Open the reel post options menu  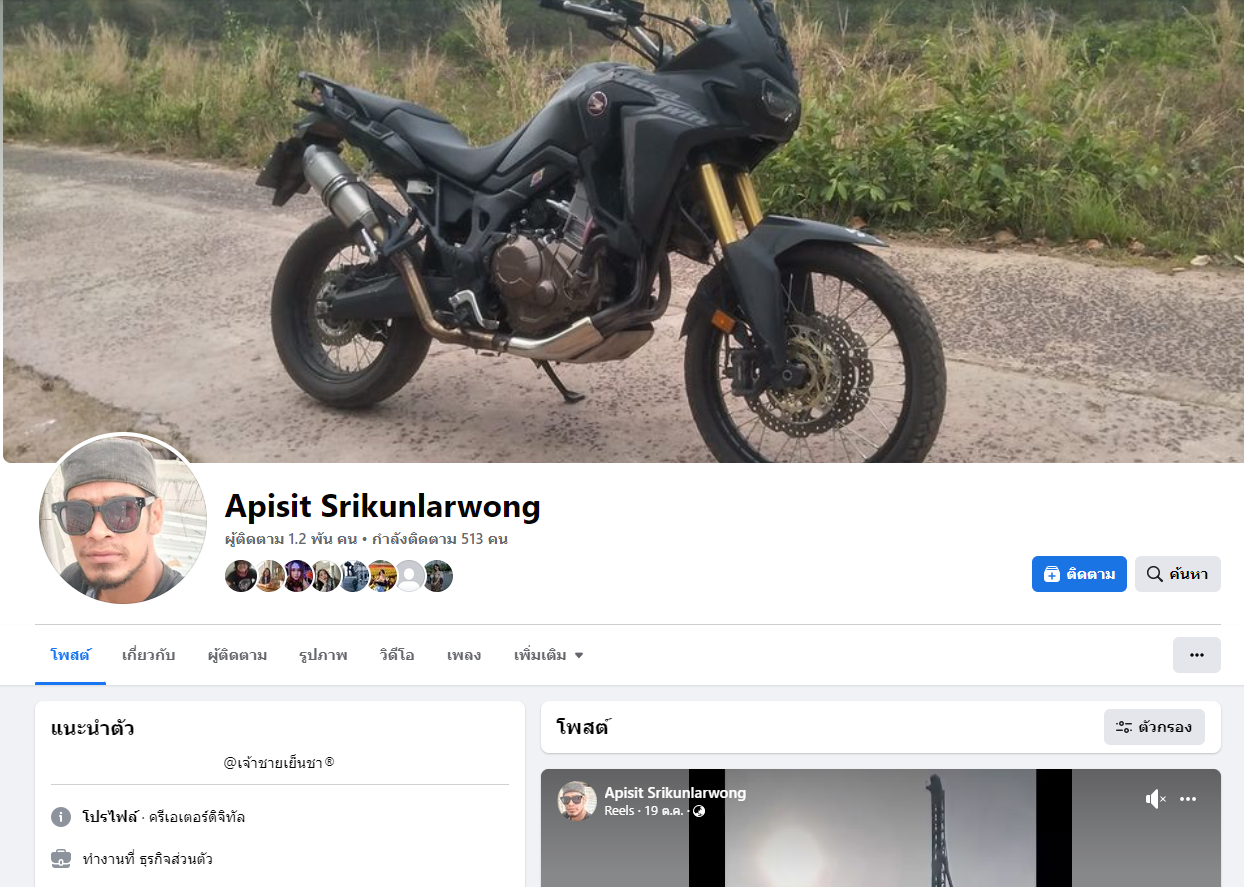(x=1188, y=799)
